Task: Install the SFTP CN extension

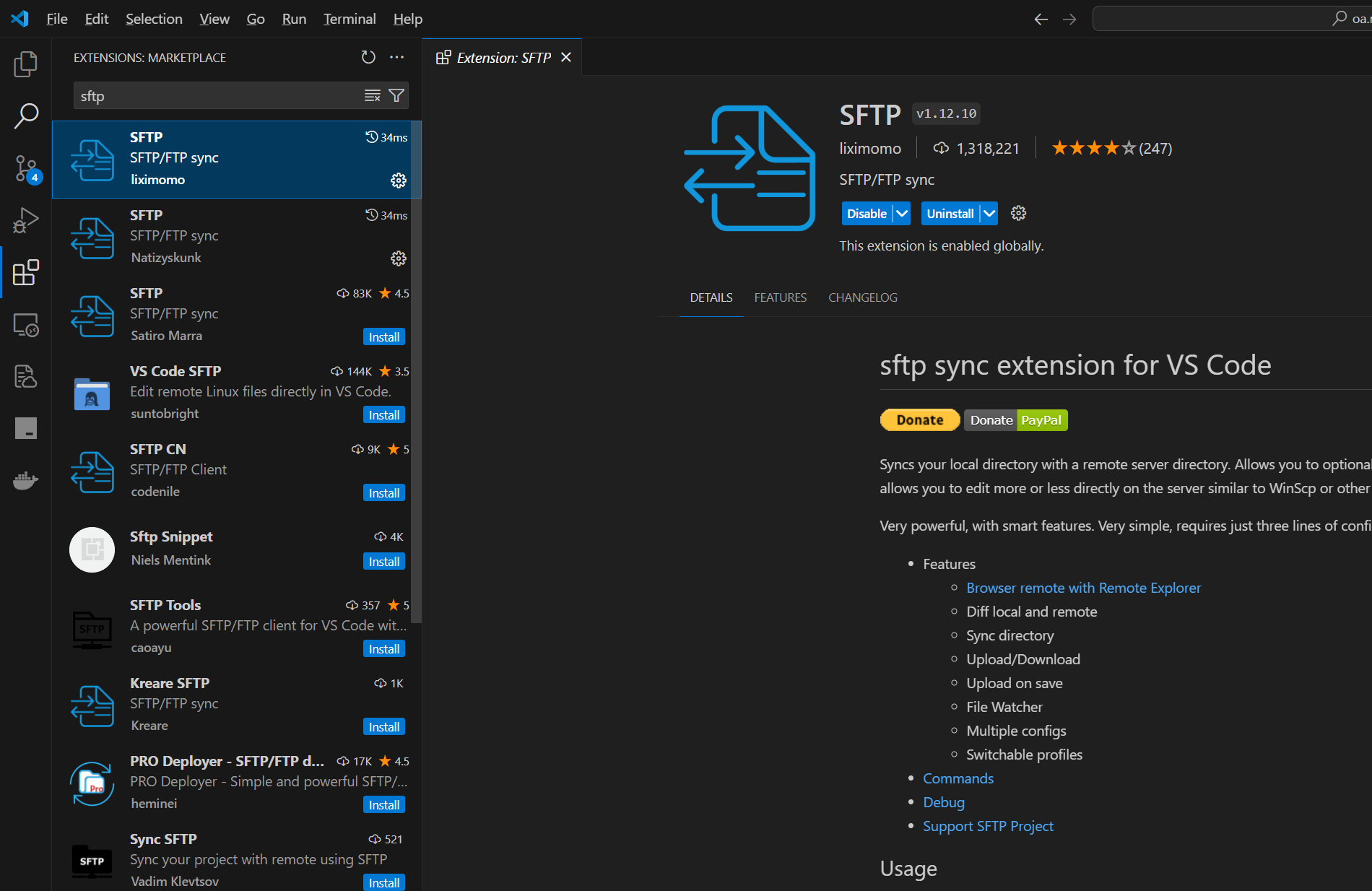Action: click(384, 492)
